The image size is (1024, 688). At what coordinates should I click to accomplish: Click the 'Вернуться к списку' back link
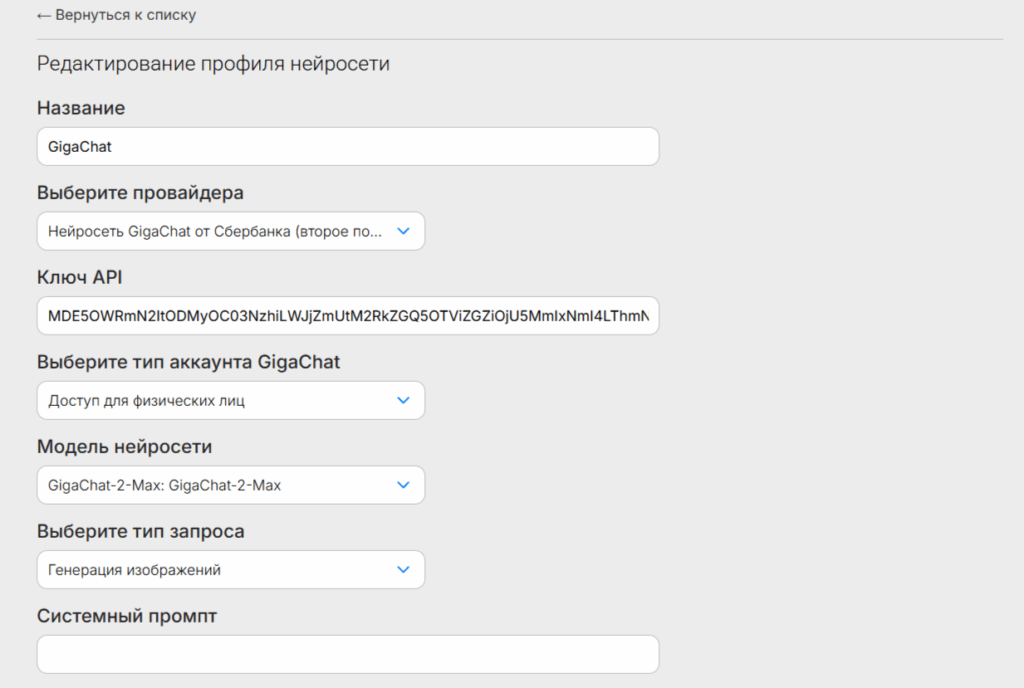124,15
